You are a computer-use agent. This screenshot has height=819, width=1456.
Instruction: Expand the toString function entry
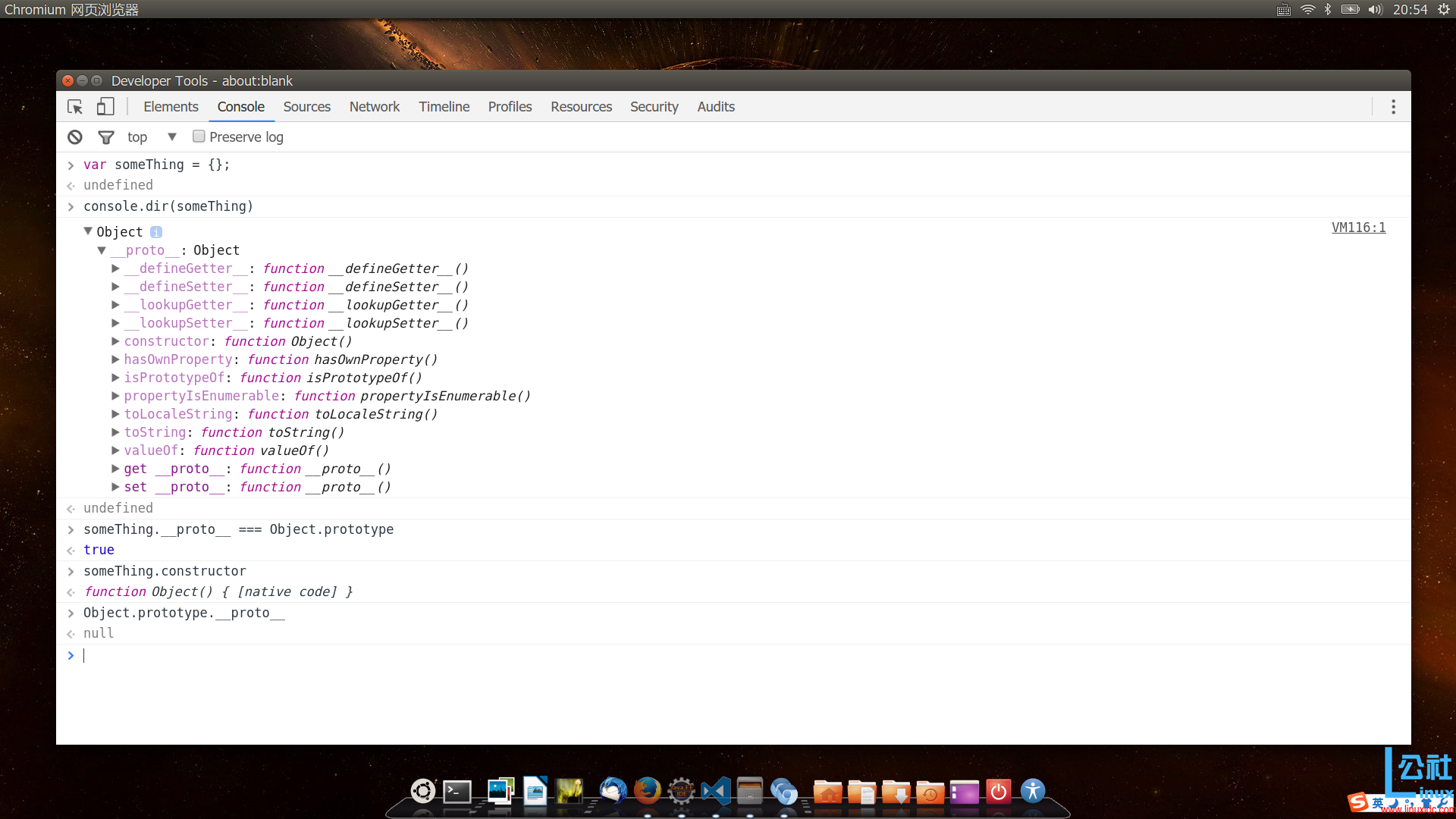point(115,432)
